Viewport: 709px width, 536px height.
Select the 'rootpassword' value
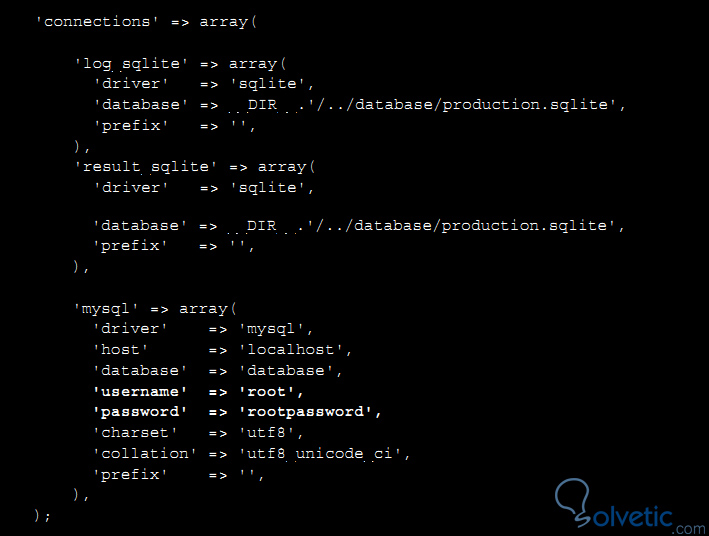(x=310, y=412)
